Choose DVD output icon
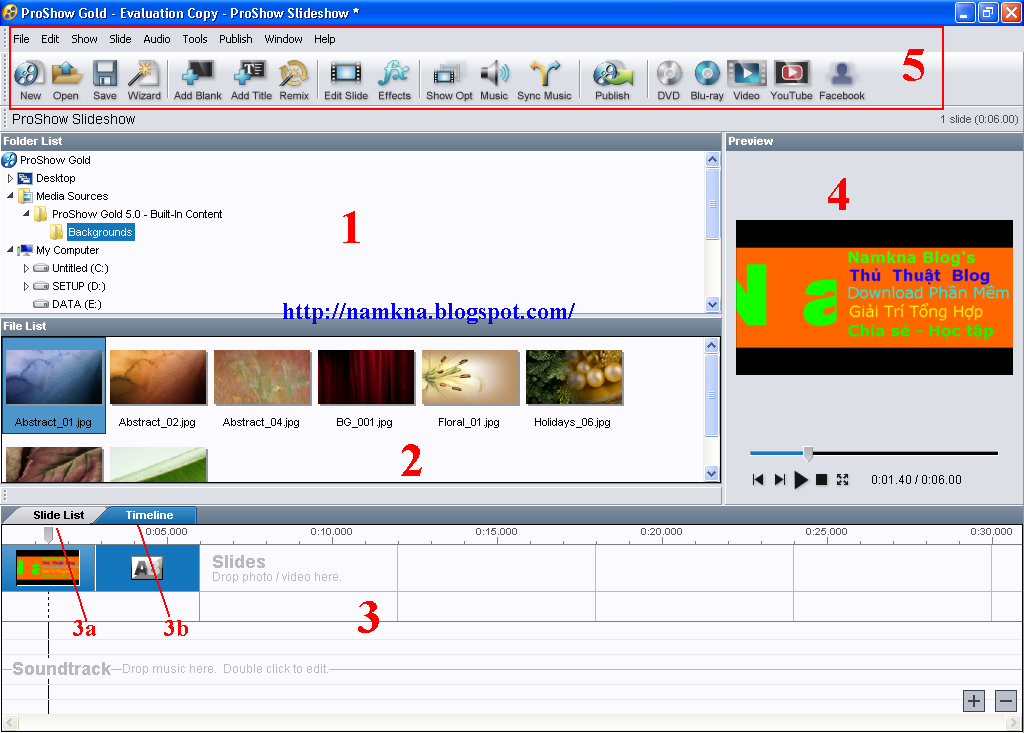Screen dimensions: 1024x733 [x=669, y=80]
